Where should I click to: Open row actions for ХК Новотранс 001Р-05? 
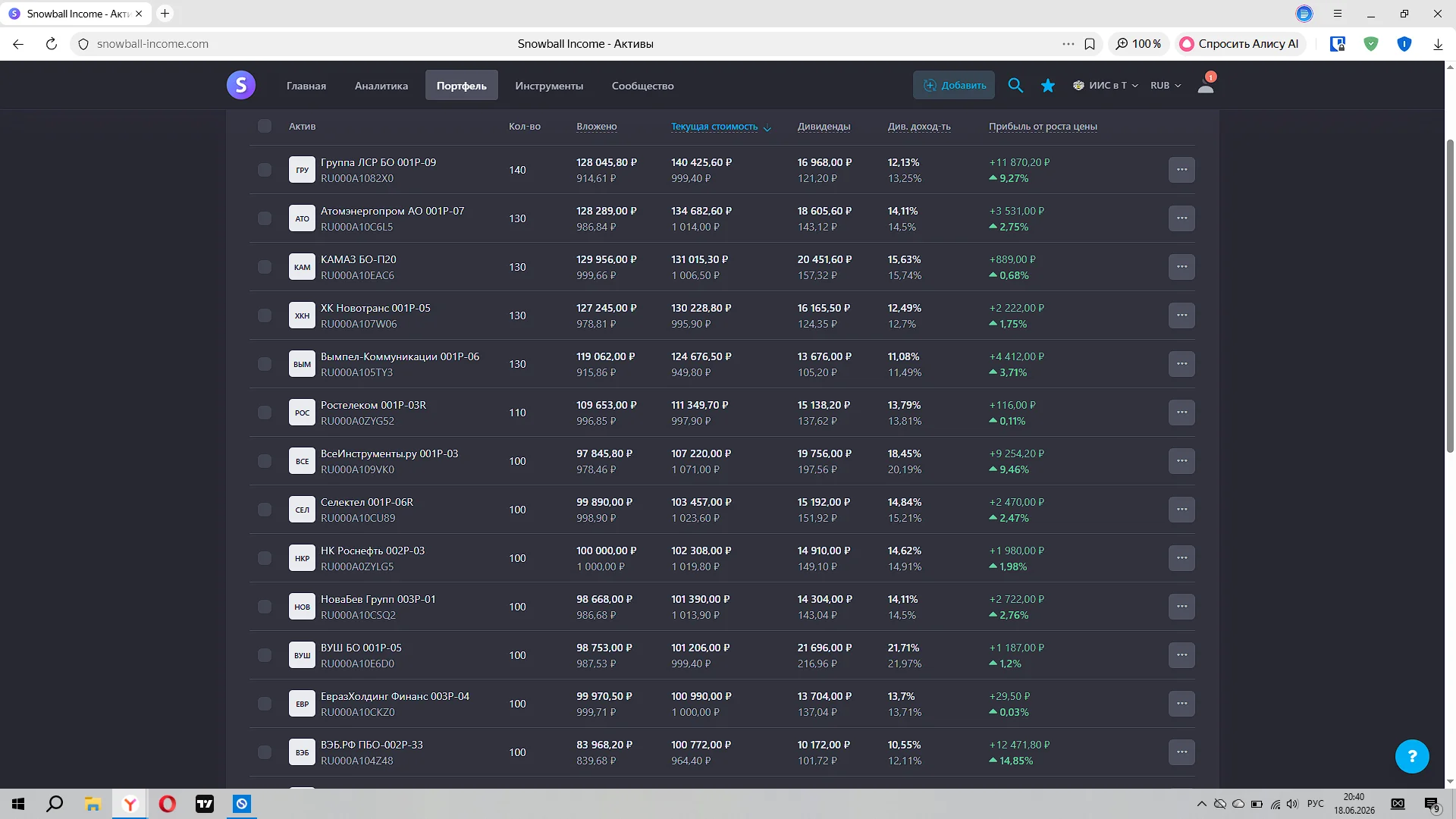click(x=1181, y=315)
